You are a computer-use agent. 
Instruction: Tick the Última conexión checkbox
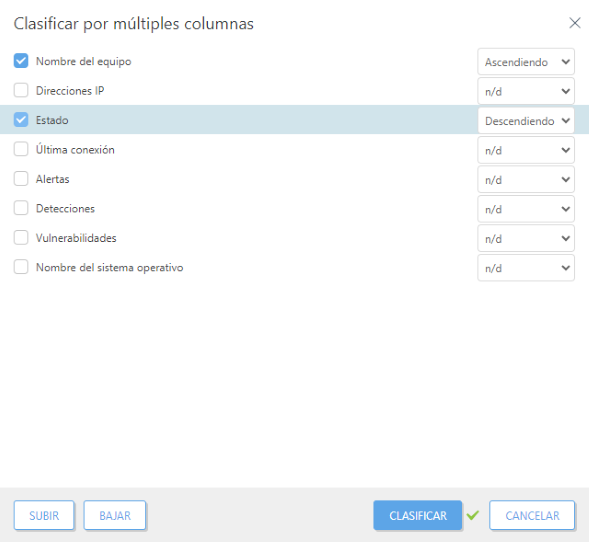pyautogui.click(x=21, y=149)
